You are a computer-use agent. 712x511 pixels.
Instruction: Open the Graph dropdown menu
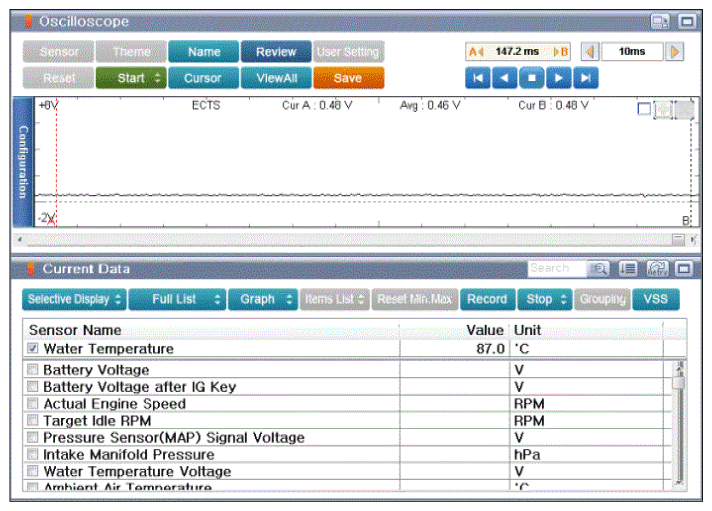(263, 299)
